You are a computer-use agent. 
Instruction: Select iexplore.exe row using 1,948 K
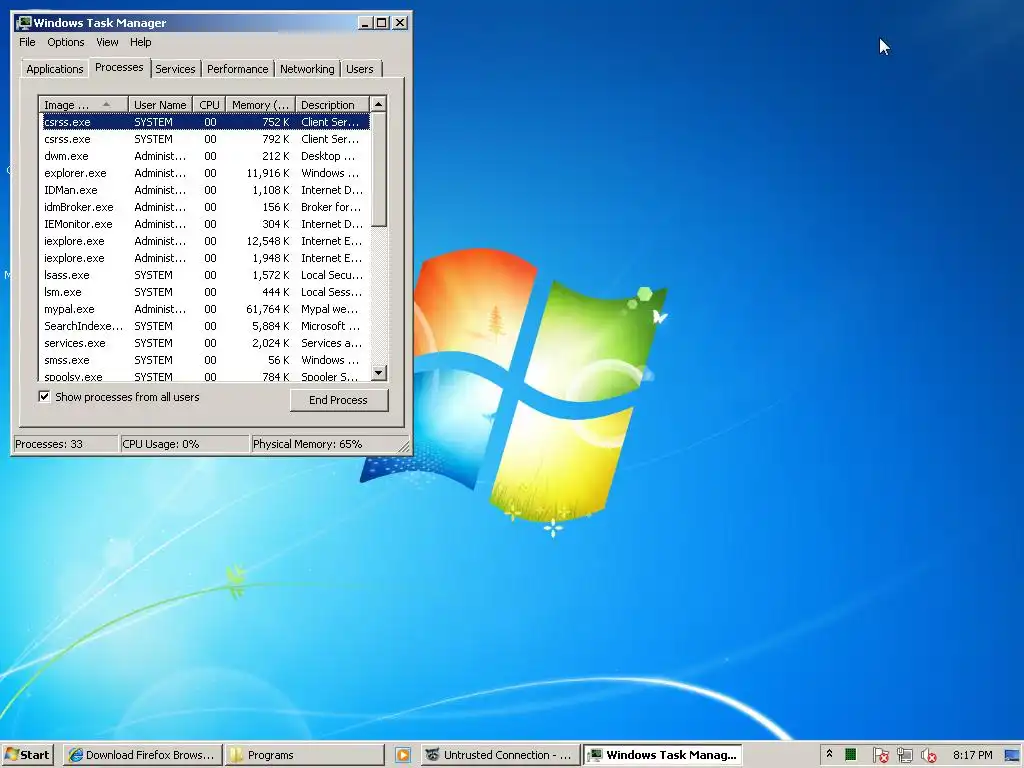204,258
